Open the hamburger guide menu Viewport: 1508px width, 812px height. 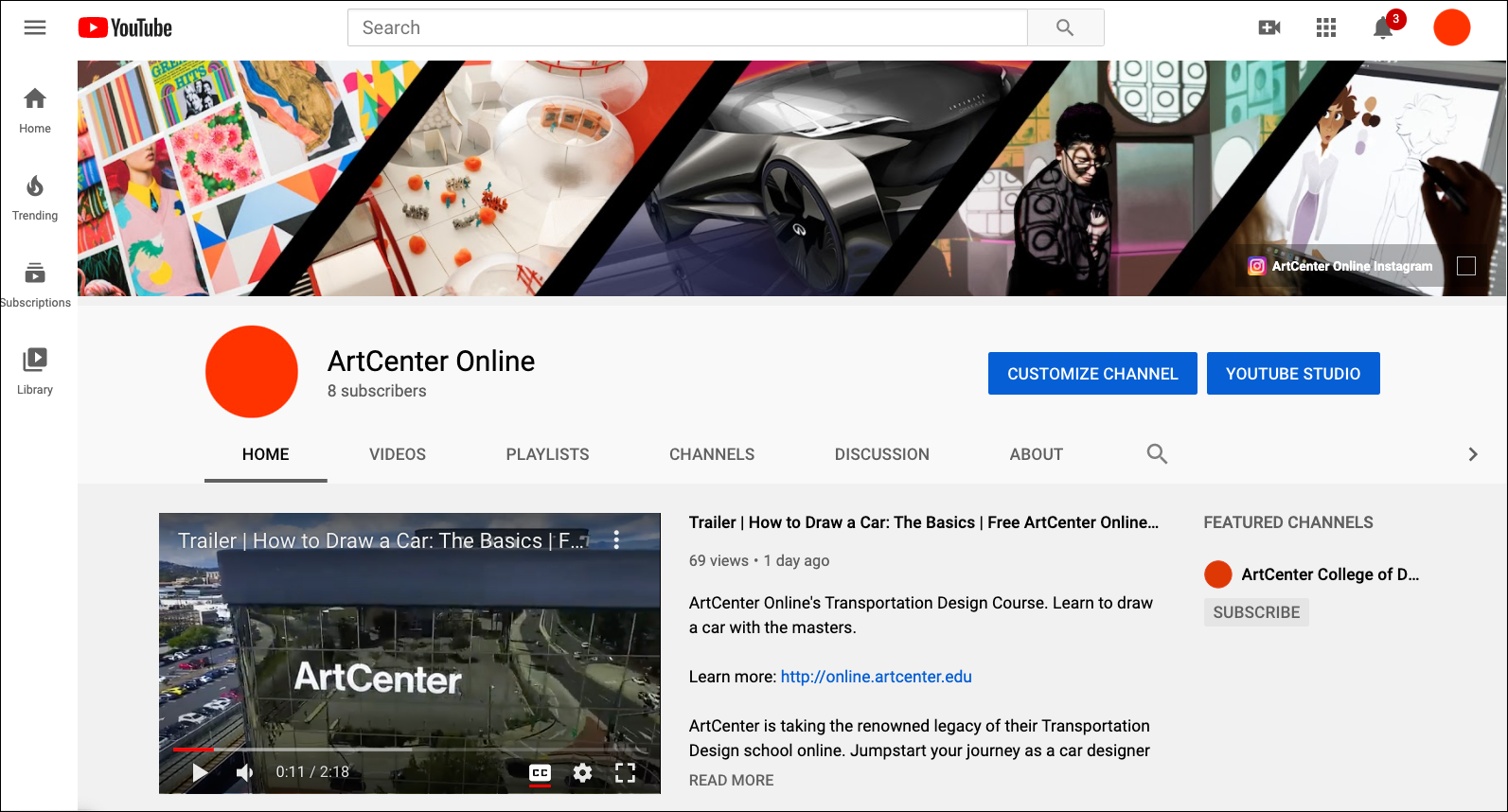coord(35,27)
